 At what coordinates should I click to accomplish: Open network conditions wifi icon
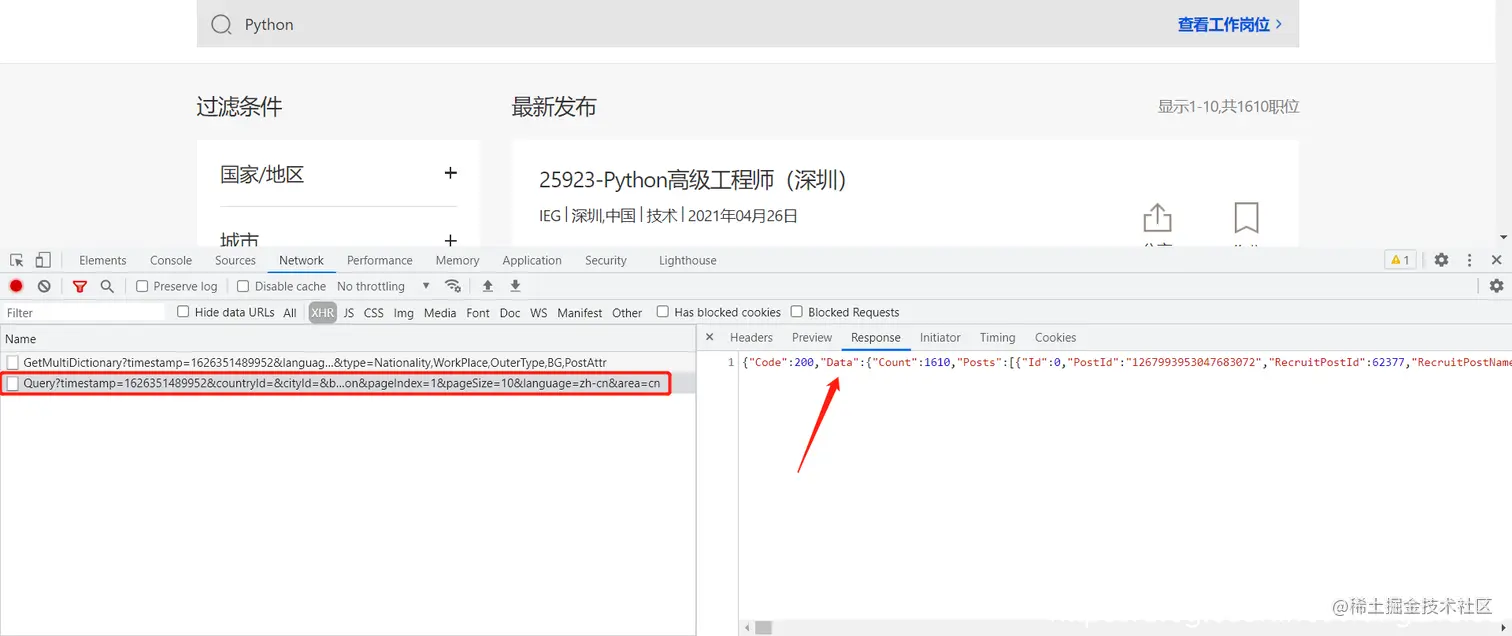click(453, 286)
